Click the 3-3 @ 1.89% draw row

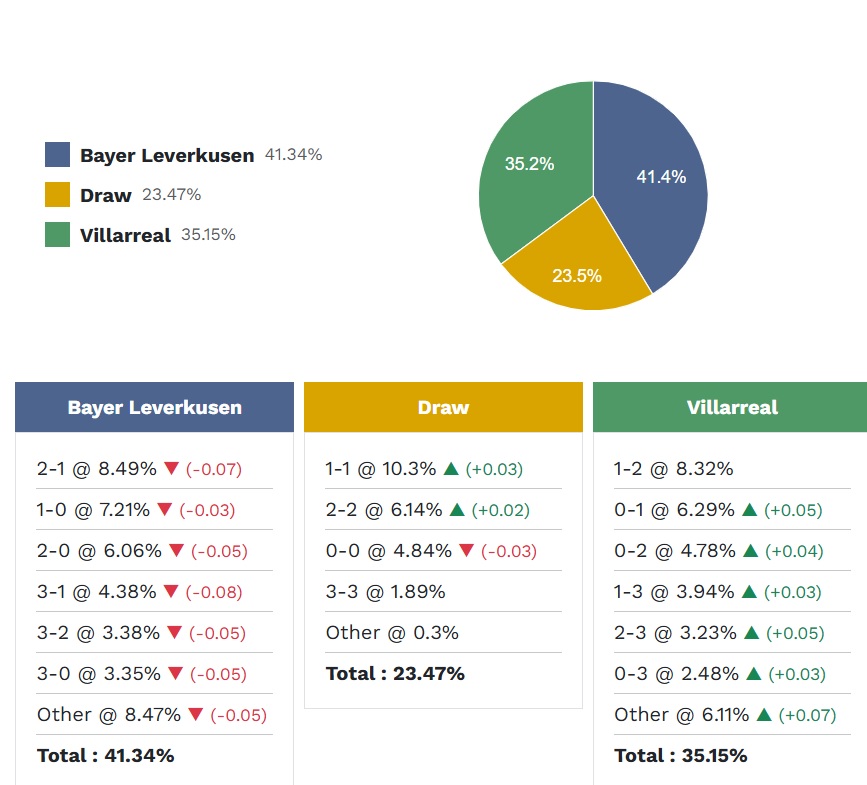point(386,592)
